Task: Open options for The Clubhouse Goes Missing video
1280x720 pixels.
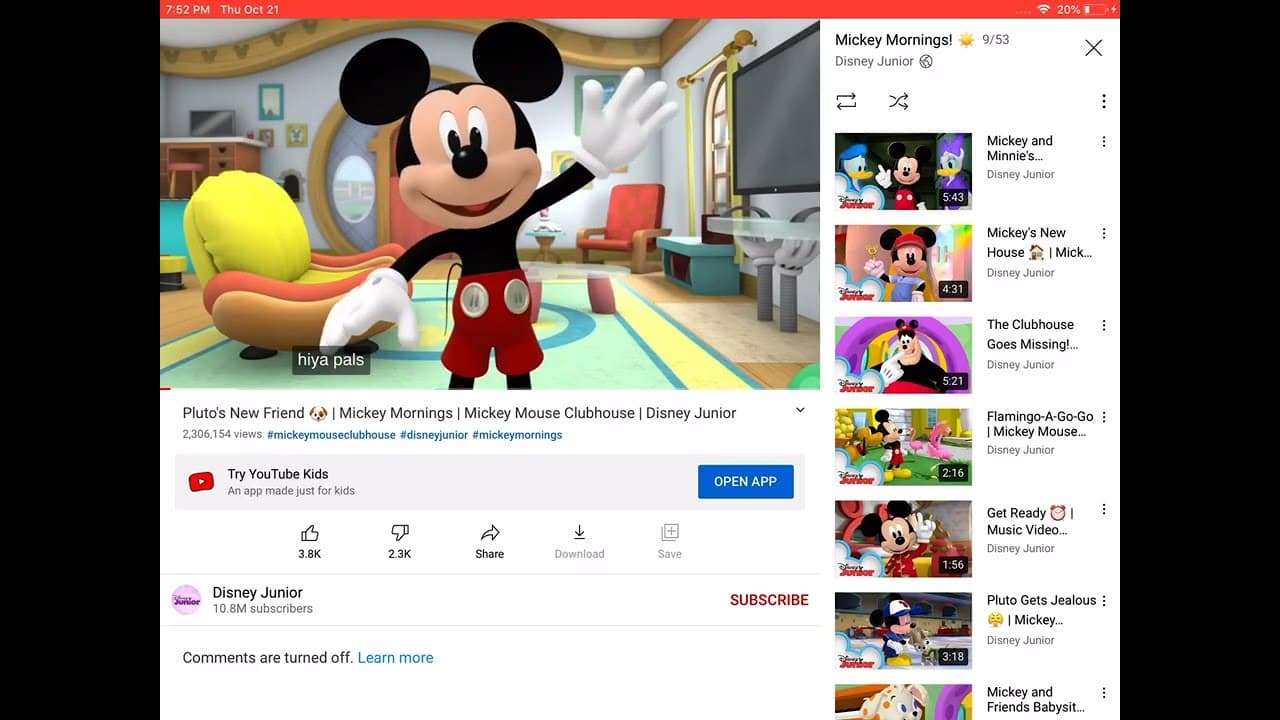Action: pos(1104,326)
